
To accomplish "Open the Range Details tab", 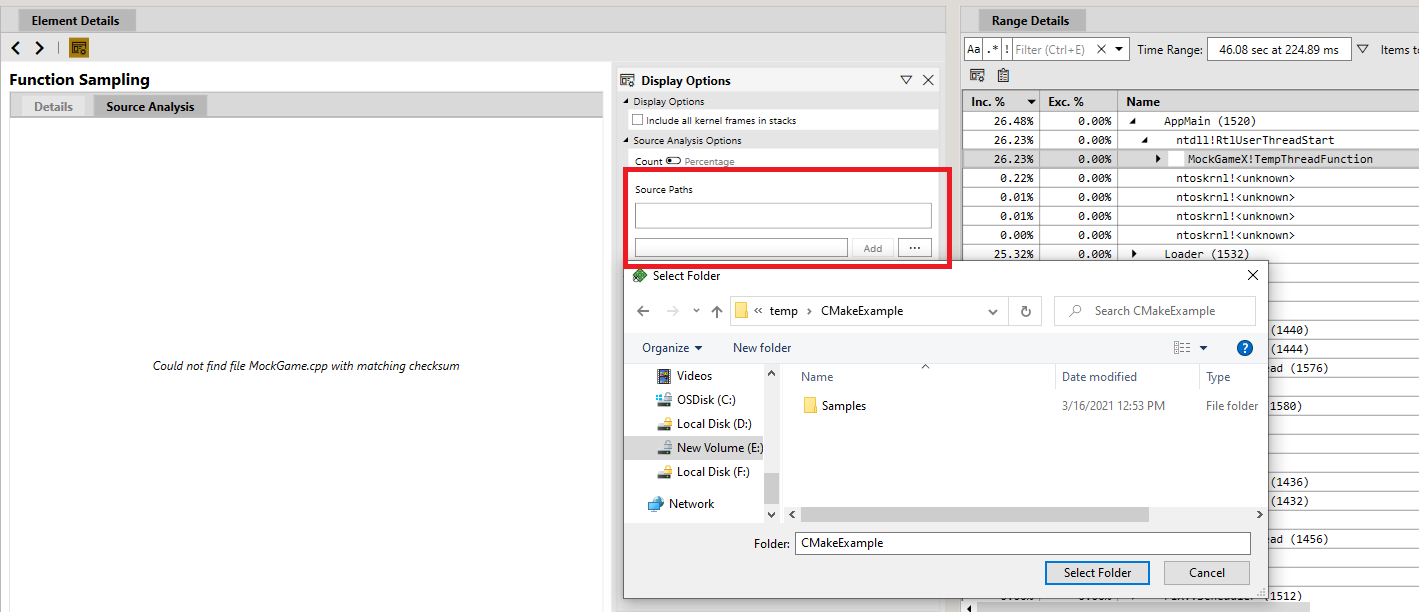I will point(1030,20).
